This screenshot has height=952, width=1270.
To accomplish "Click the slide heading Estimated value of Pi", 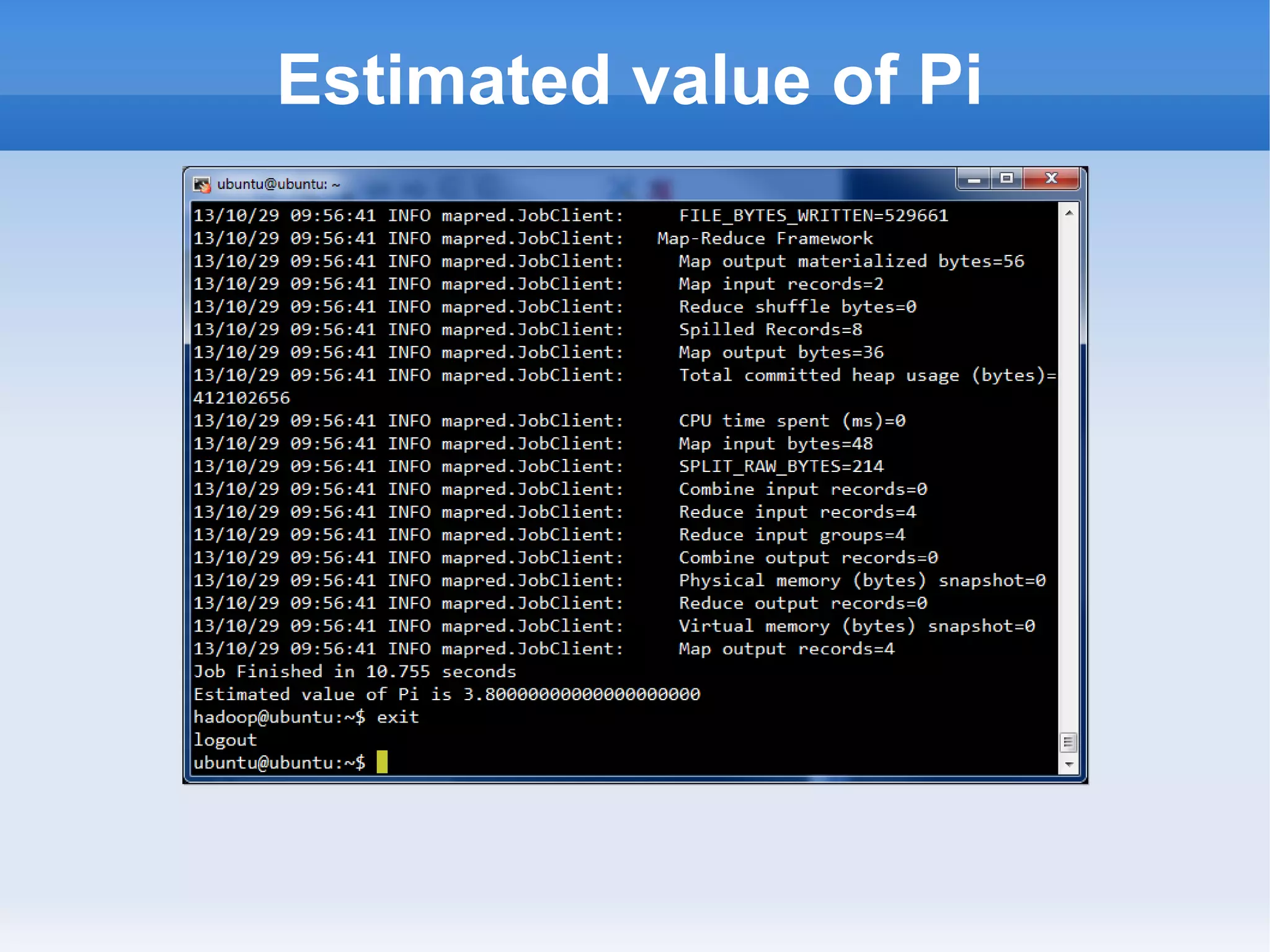I will pyautogui.click(x=629, y=79).
